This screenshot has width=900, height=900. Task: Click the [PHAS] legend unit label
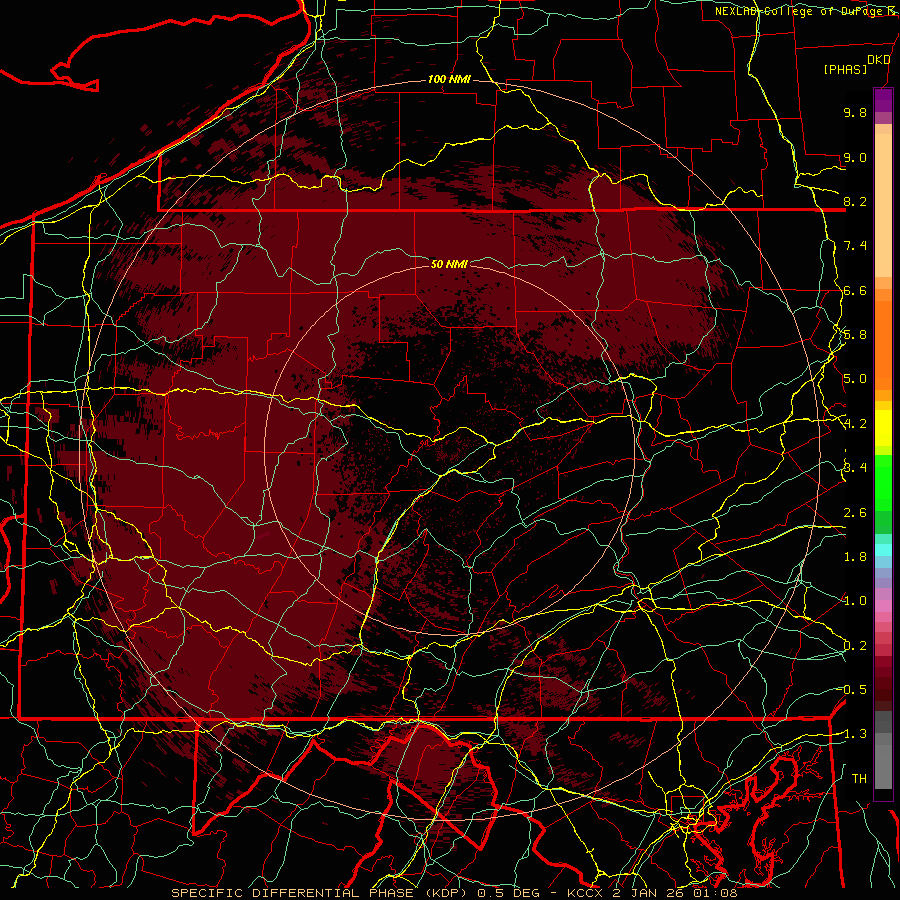pyautogui.click(x=845, y=70)
